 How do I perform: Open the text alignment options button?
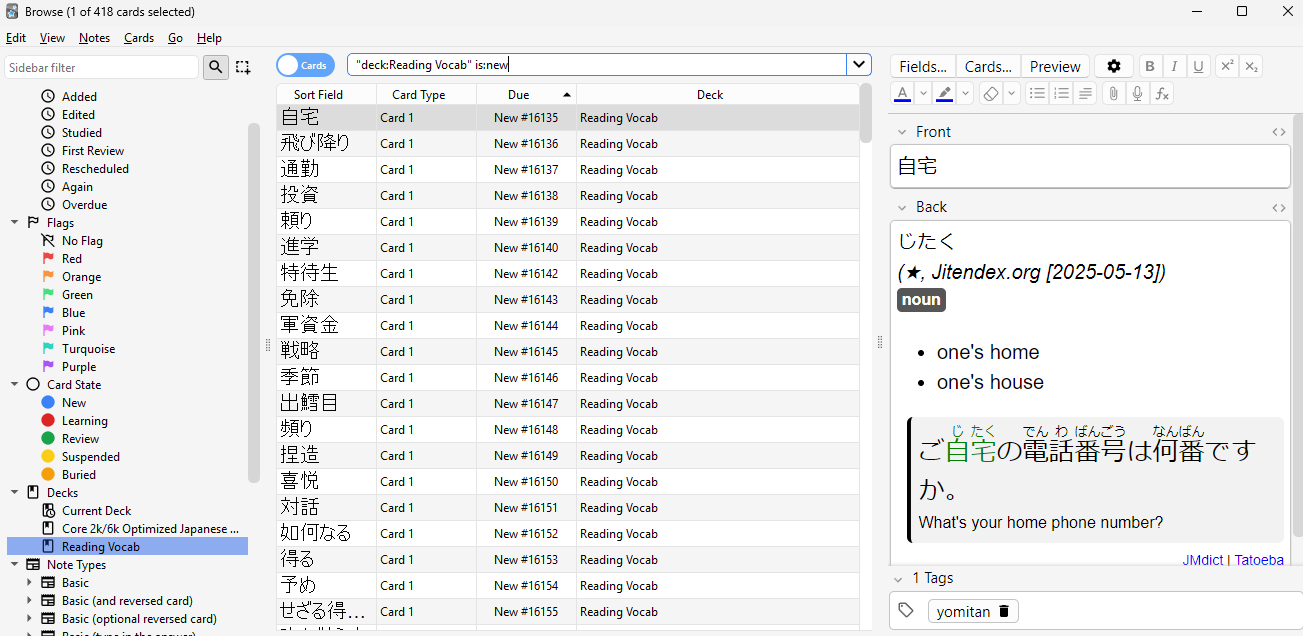(x=1086, y=93)
